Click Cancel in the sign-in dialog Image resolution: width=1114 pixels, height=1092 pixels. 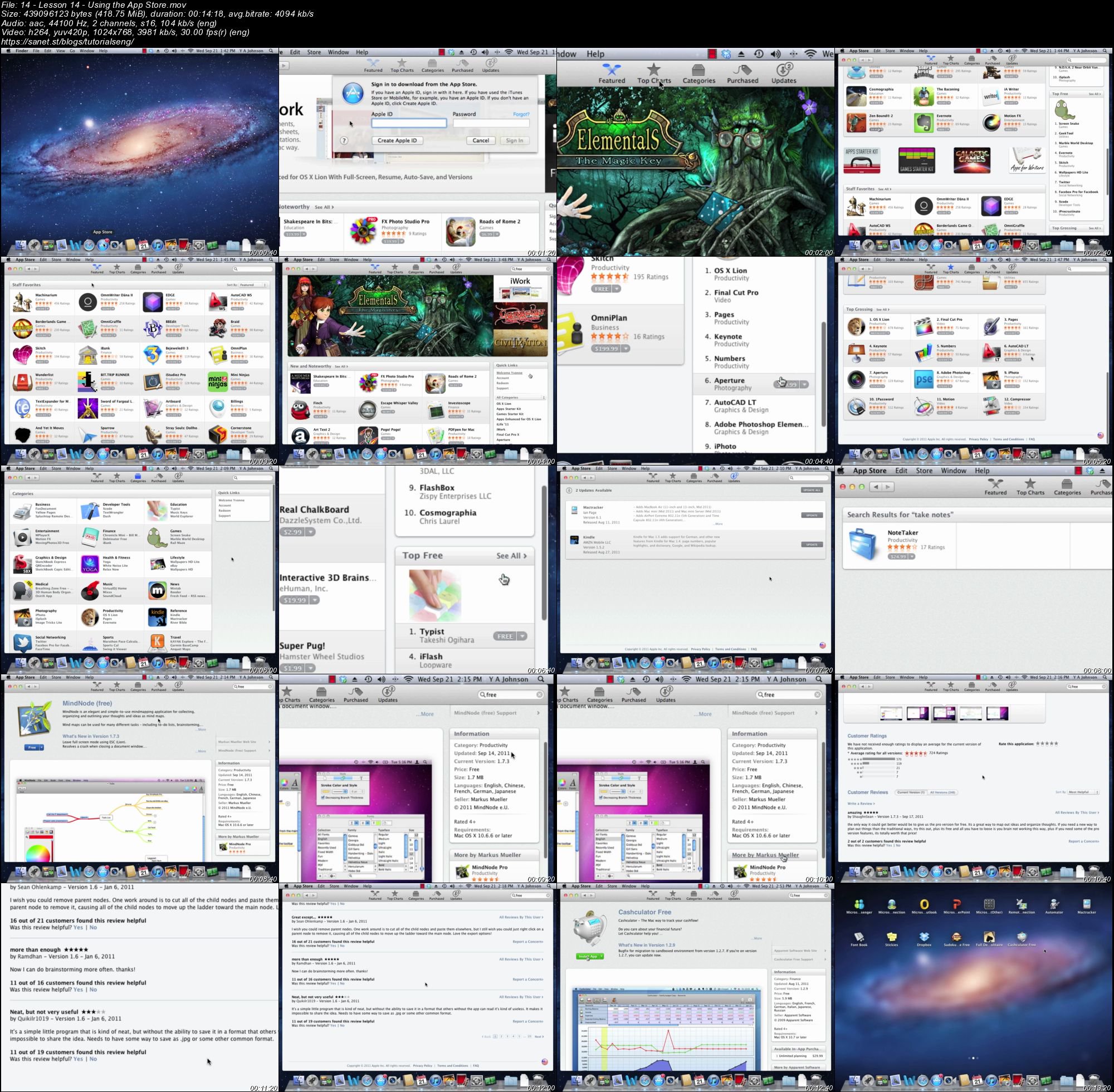(481, 140)
